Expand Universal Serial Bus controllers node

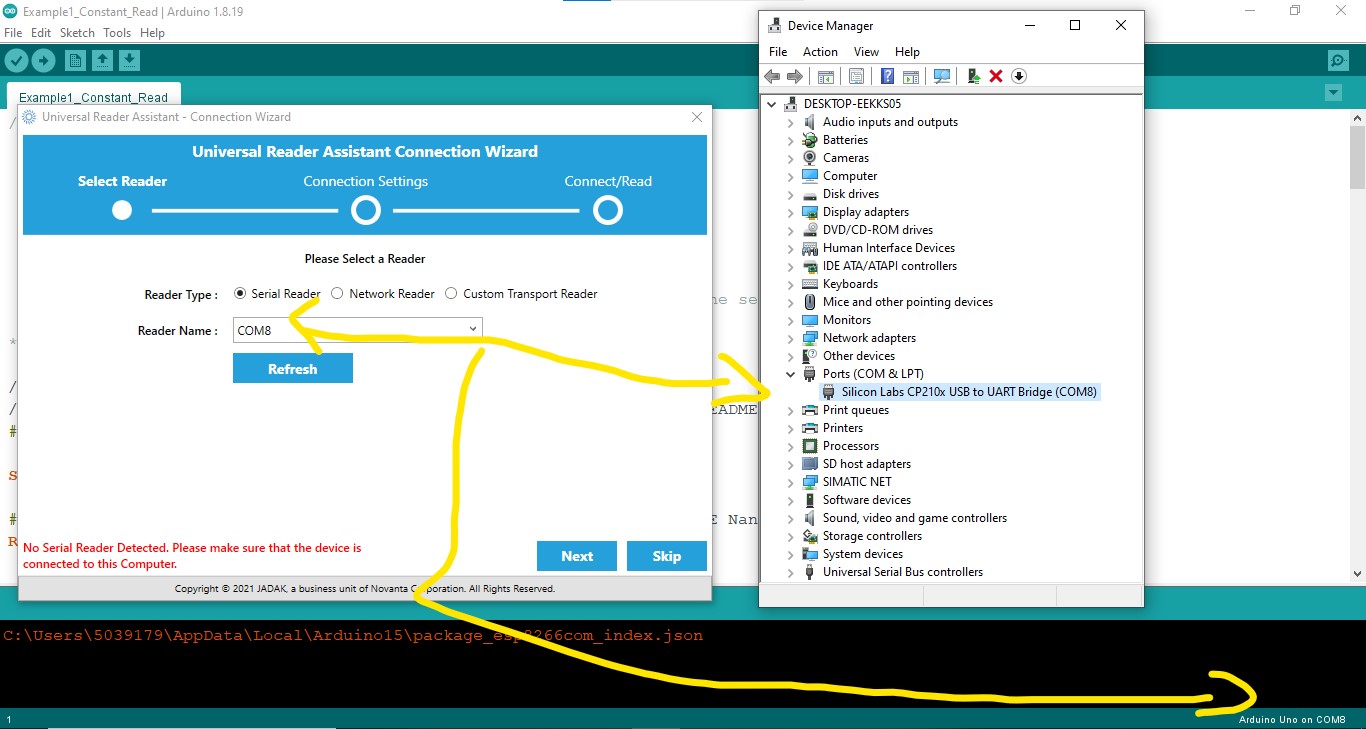point(791,572)
